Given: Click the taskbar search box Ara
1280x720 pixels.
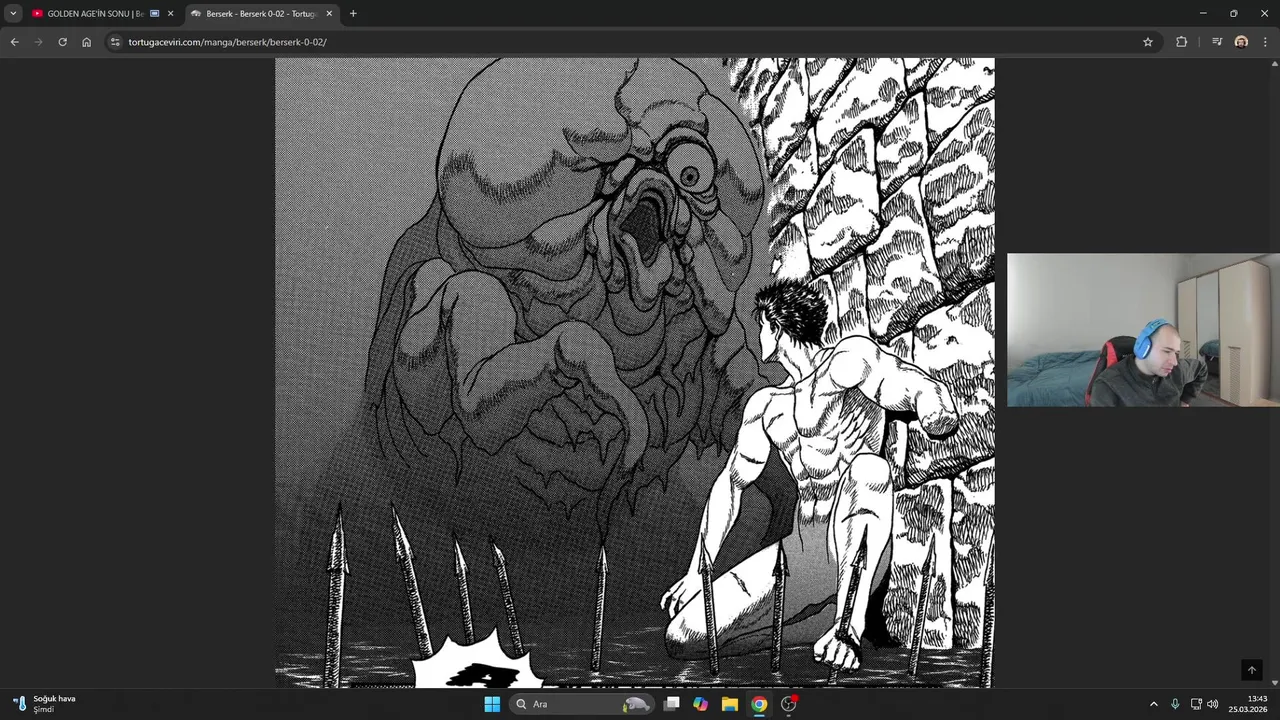Looking at the screenshot, I should 582,704.
